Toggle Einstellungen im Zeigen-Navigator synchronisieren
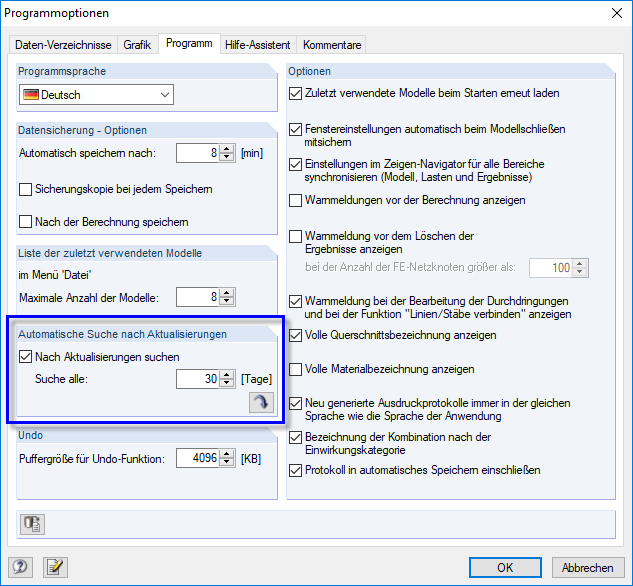The image size is (633, 586). tap(296, 165)
